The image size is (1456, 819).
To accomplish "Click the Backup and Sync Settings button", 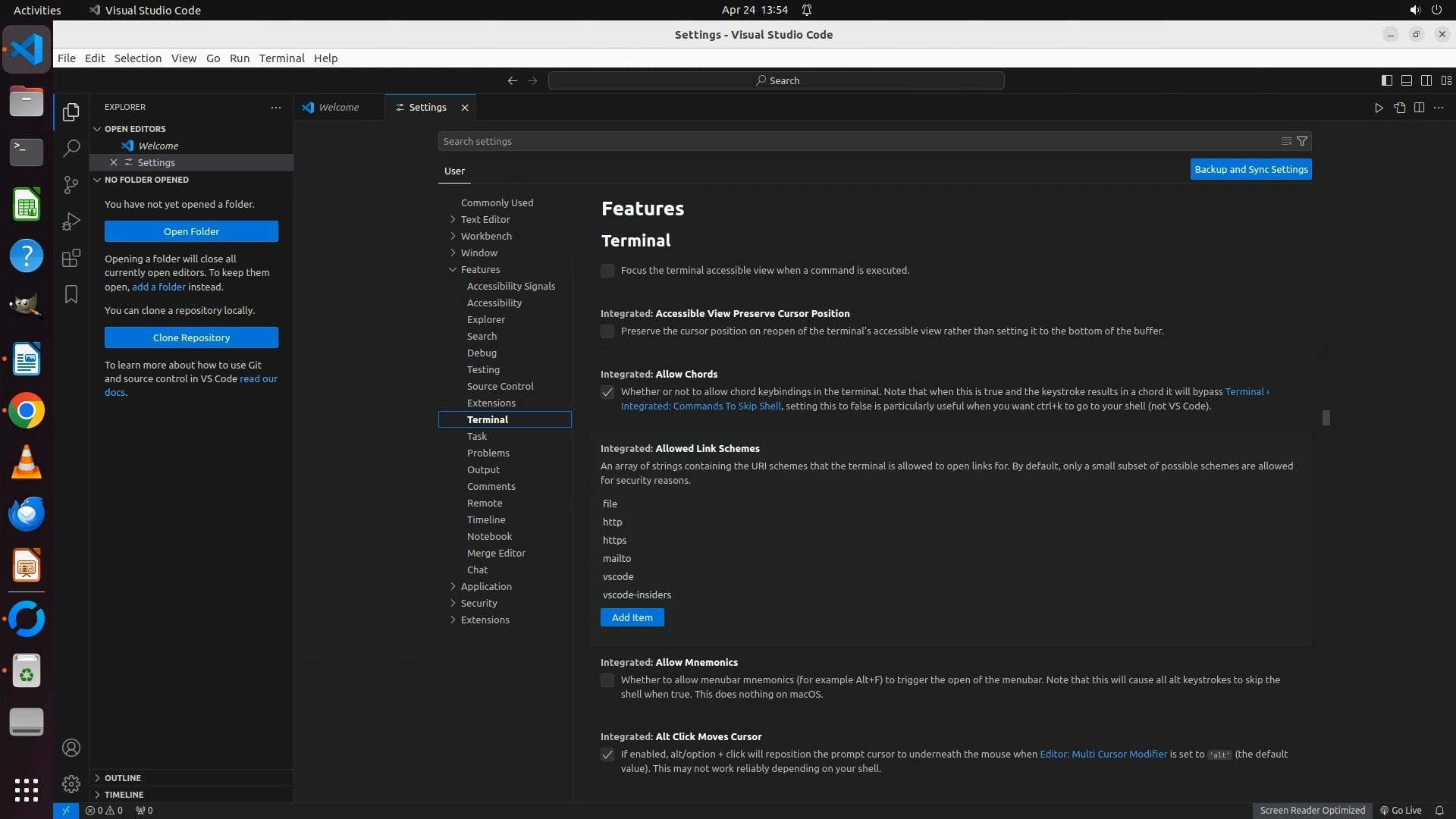I will tap(1250, 169).
